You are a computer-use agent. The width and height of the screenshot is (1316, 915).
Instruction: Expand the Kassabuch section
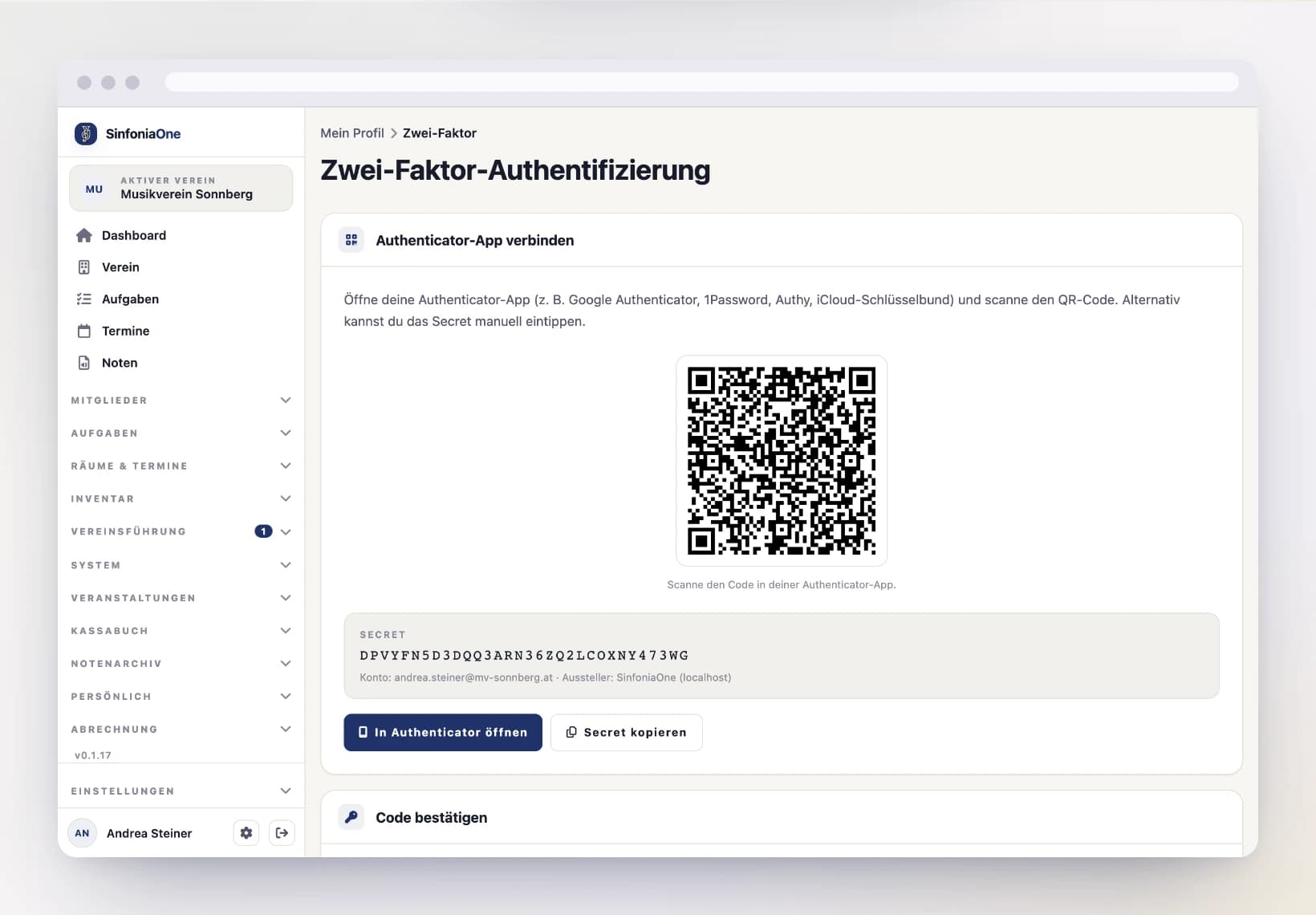point(181,631)
